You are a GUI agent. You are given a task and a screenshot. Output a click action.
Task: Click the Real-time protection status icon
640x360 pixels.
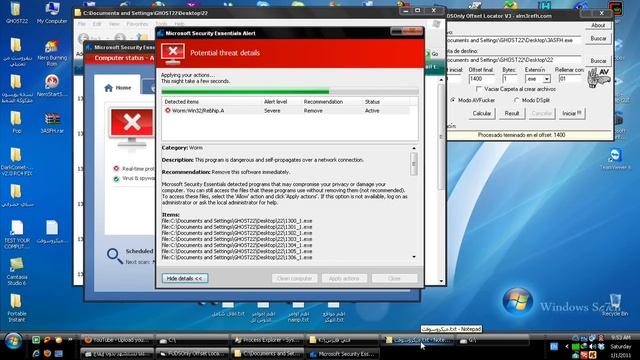(x=116, y=168)
